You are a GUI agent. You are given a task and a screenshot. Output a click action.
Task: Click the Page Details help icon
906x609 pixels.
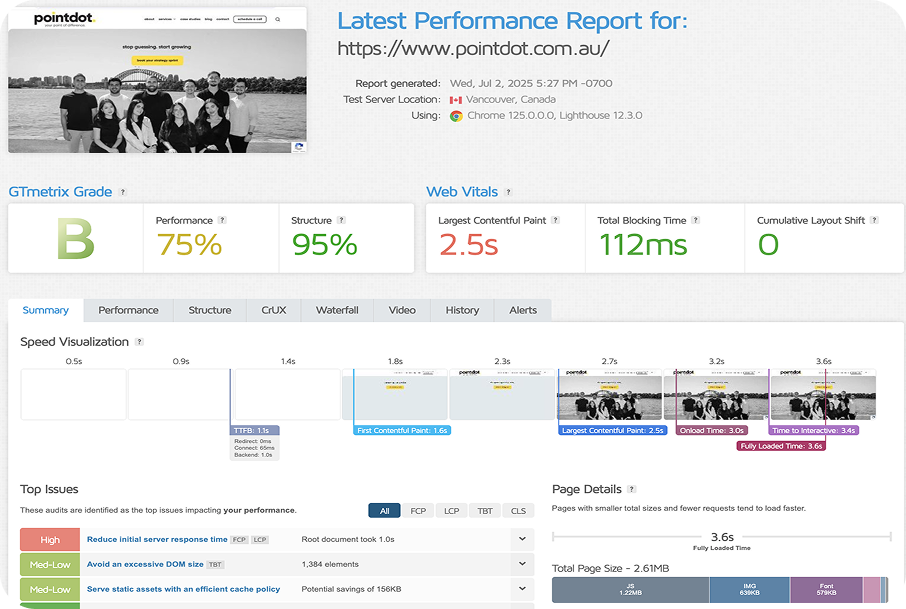coord(631,490)
